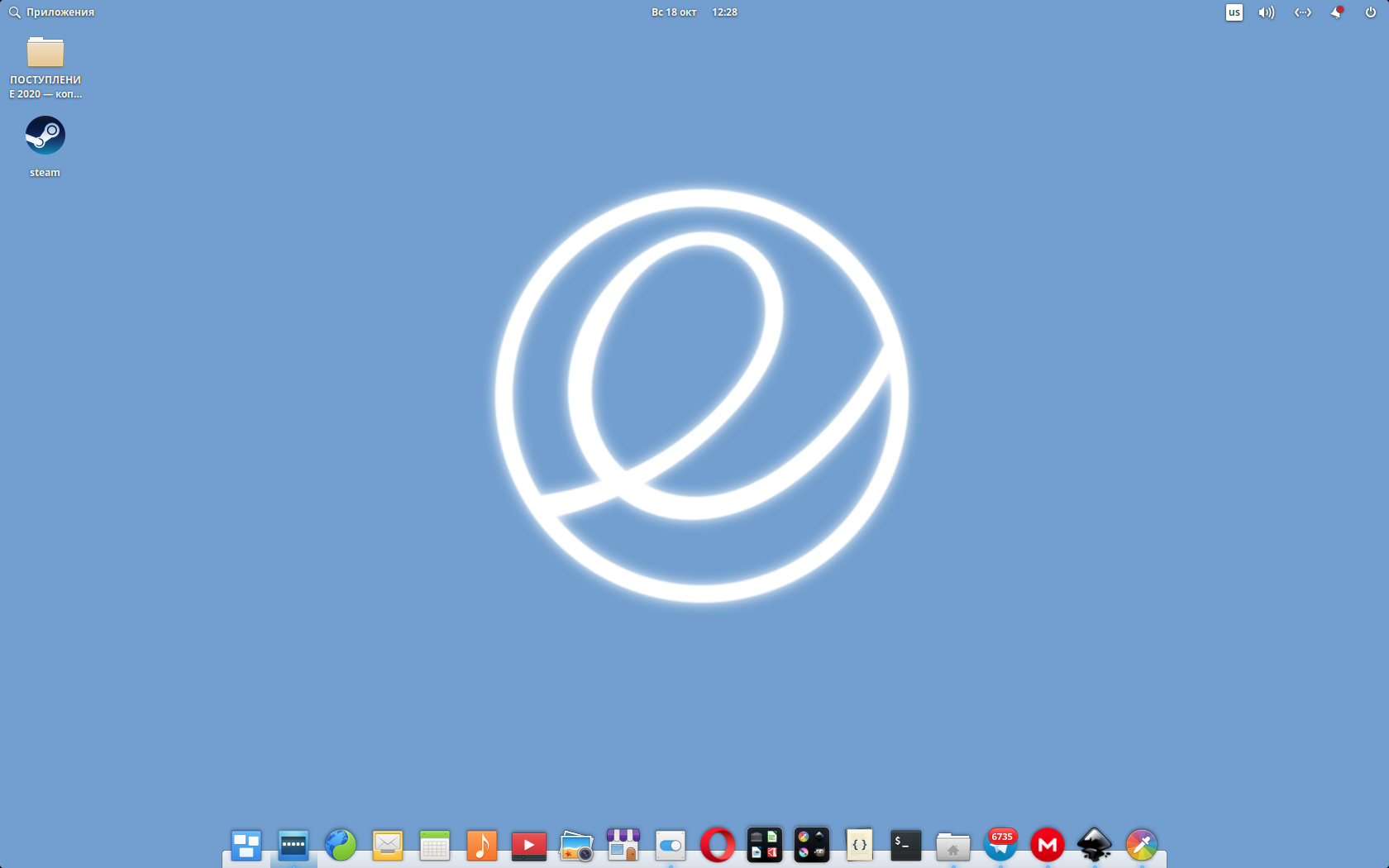The image size is (1389, 868).
Task: Open the Photos app from the dock
Action: pos(576,845)
